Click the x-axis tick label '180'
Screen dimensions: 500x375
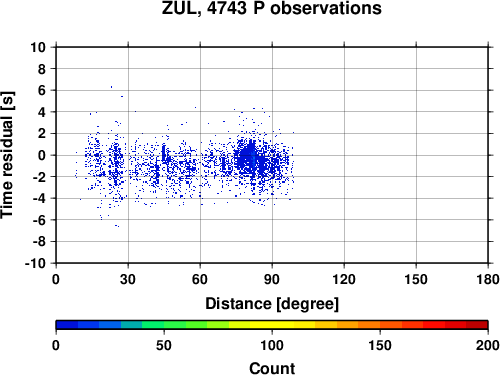tap(488, 279)
